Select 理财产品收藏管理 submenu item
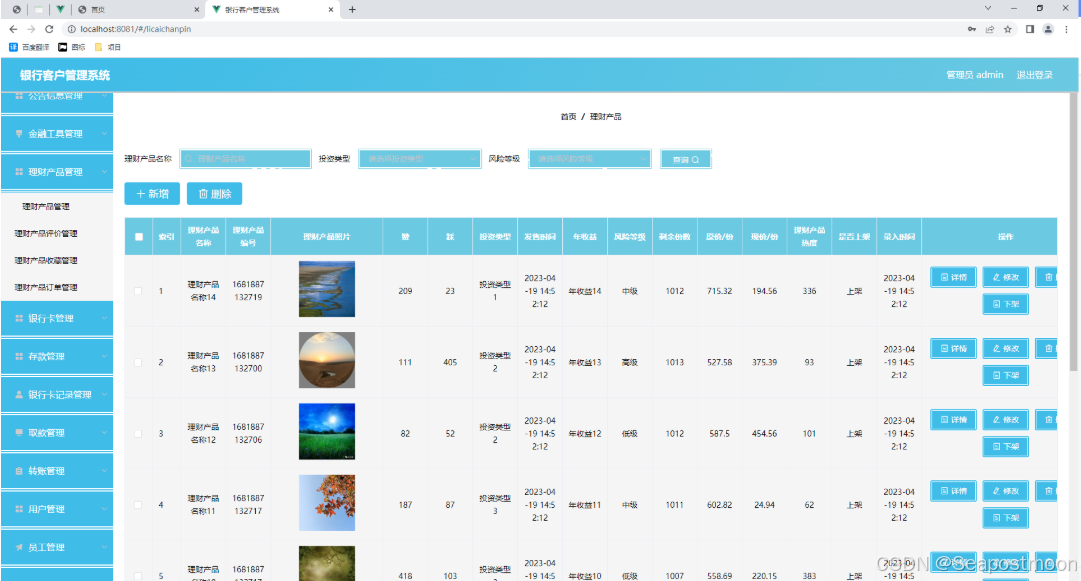Image resolution: width=1081 pixels, height=581 pixels. [x=46, y=261]
